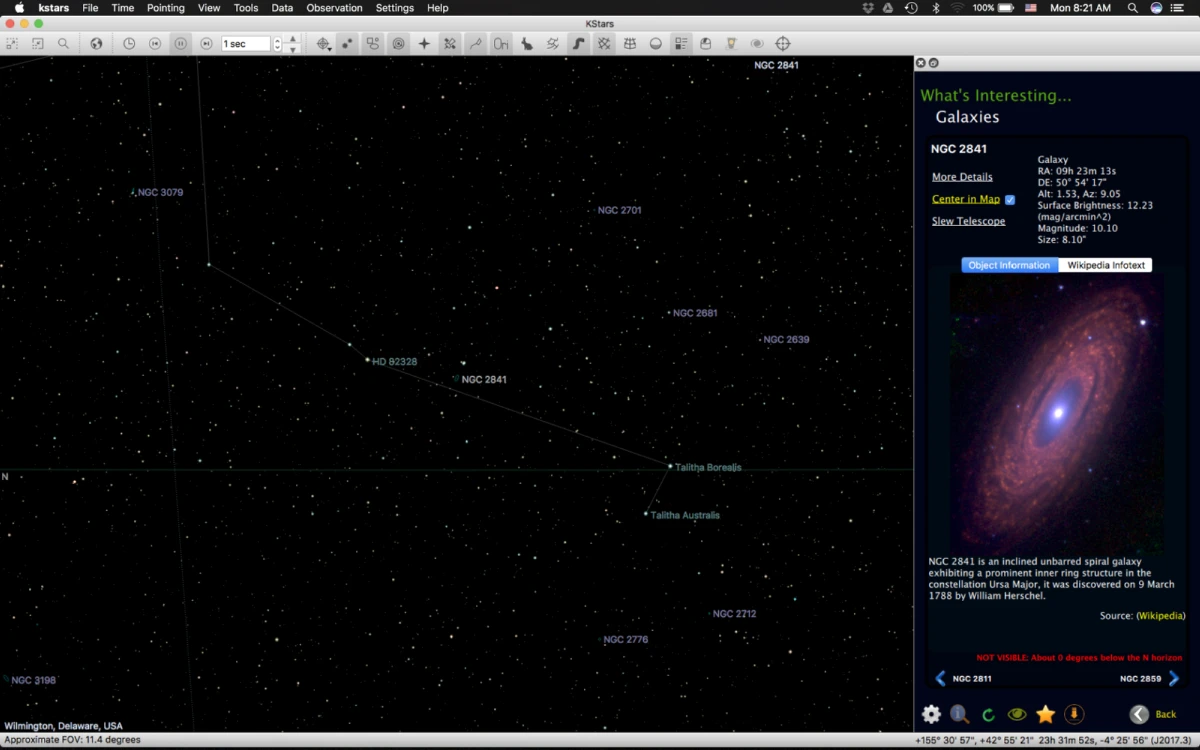Toggle the equatorial grid icon
This screenshot has width=1200, height=750.
[x=604, y=44]
